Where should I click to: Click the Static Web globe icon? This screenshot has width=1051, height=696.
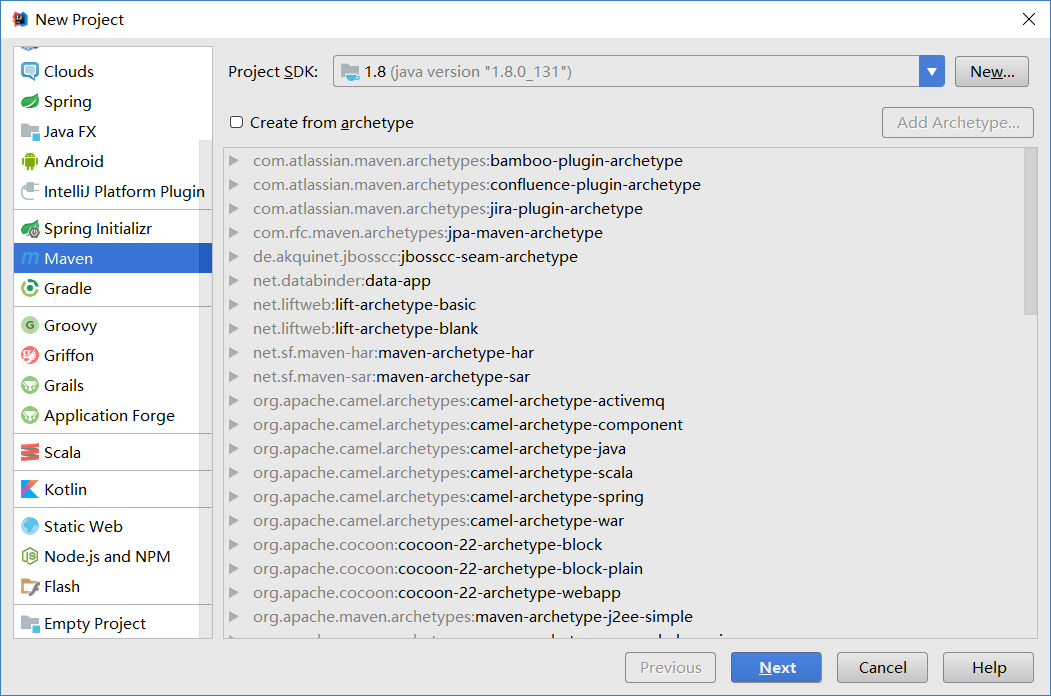coord(30,526)
